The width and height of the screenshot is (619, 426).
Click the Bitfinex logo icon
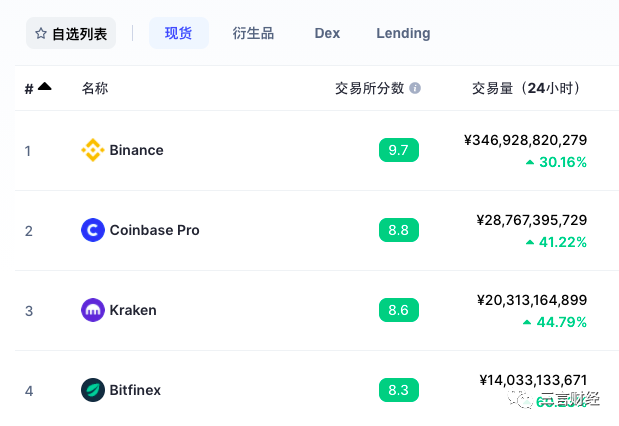92,390
